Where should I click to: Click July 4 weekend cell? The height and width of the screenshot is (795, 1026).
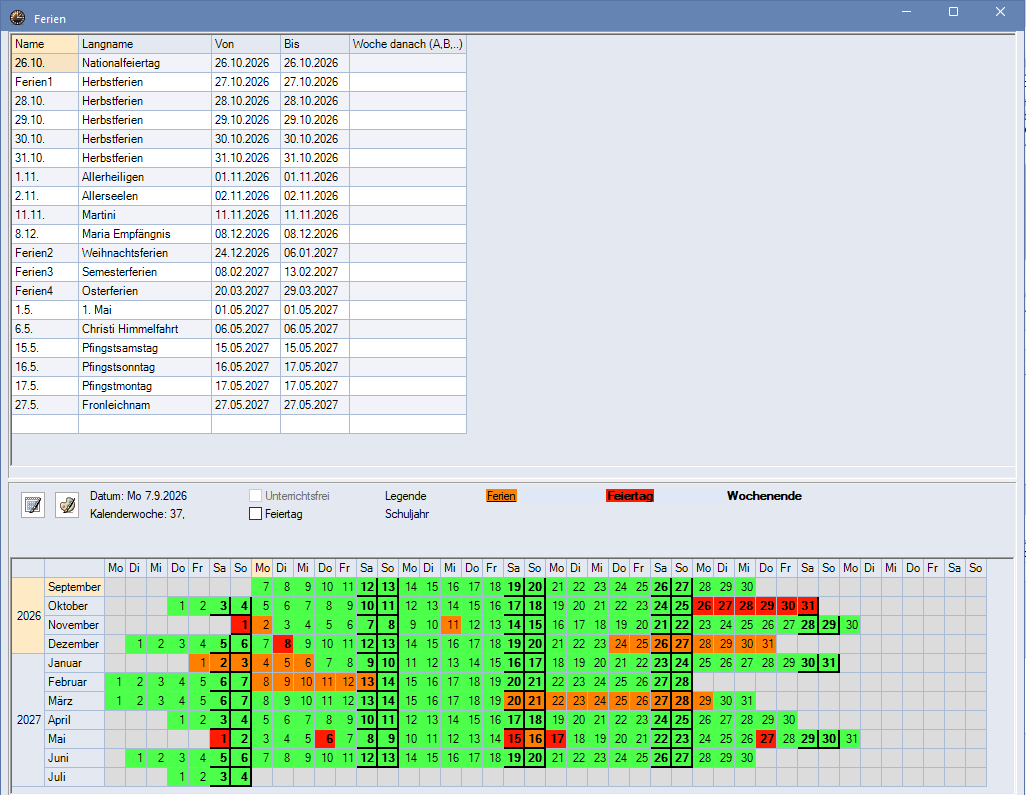(241, 777)
